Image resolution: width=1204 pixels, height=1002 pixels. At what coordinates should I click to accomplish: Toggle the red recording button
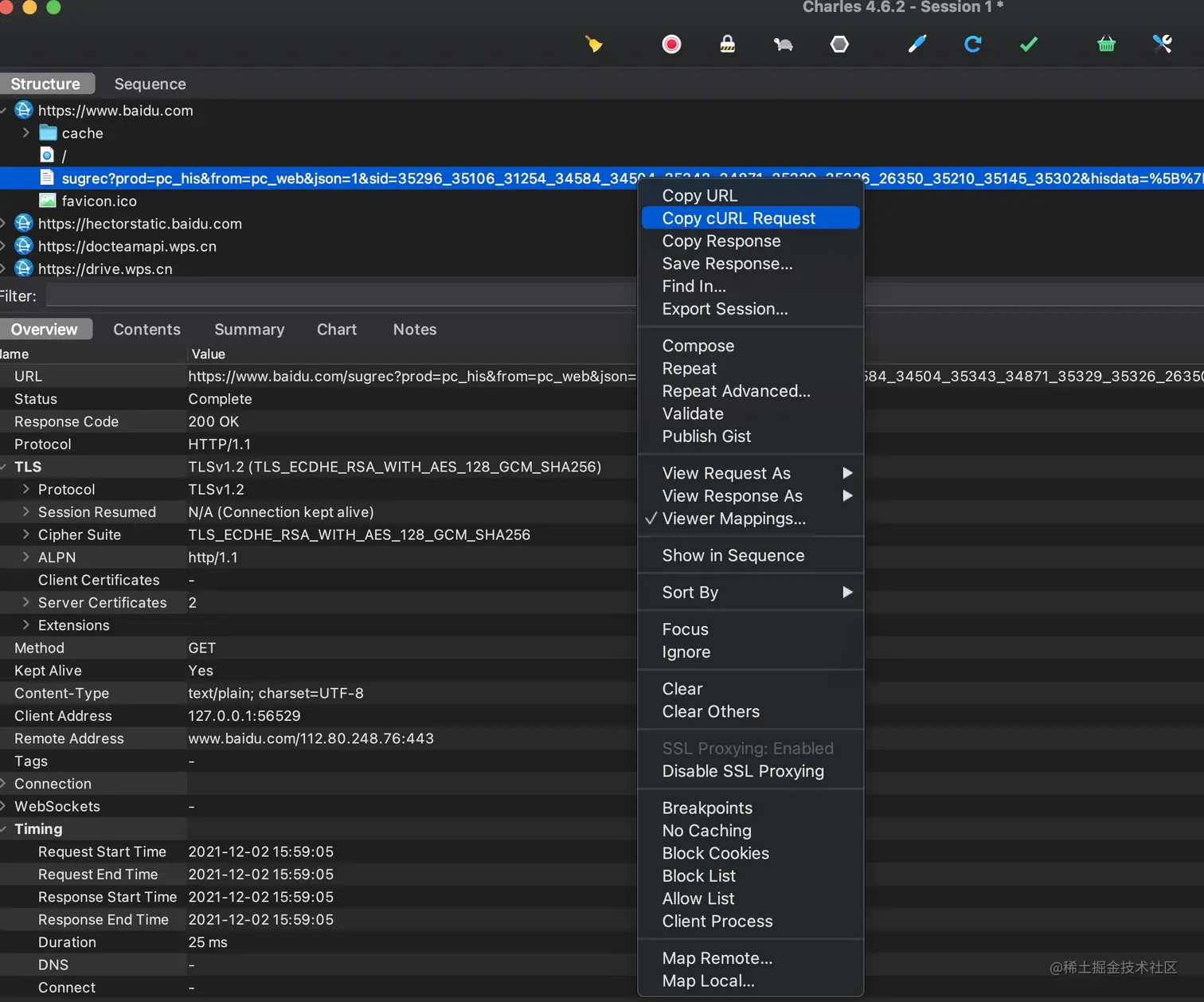[671, 44]
